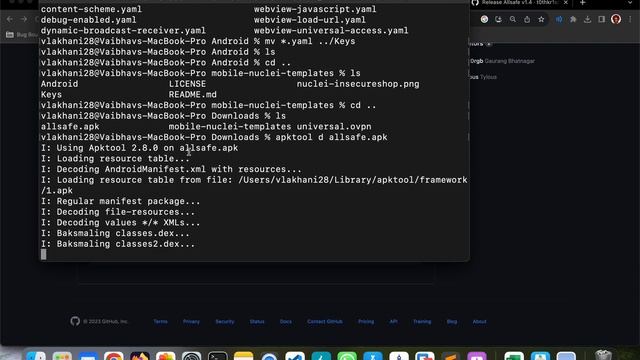
Task: Open Trash from the Dock
Action: [x=603, y=355]
